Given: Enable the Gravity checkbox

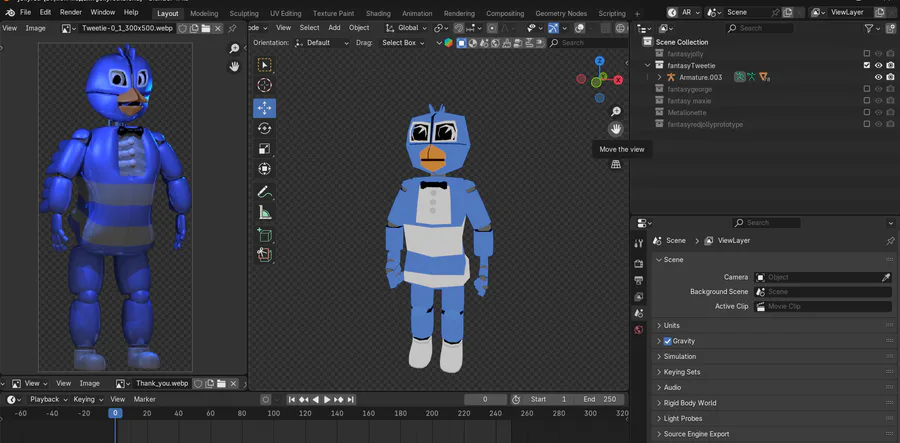Looking at the screenshot, I should [x=668, y=341].
